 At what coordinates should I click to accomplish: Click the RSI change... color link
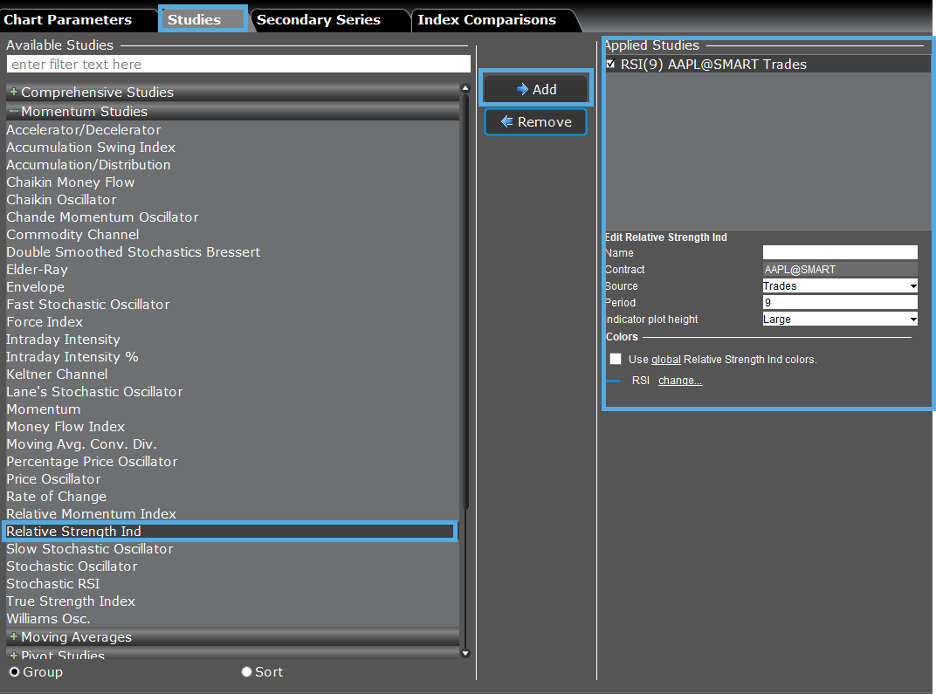click(x=680, y=381)
